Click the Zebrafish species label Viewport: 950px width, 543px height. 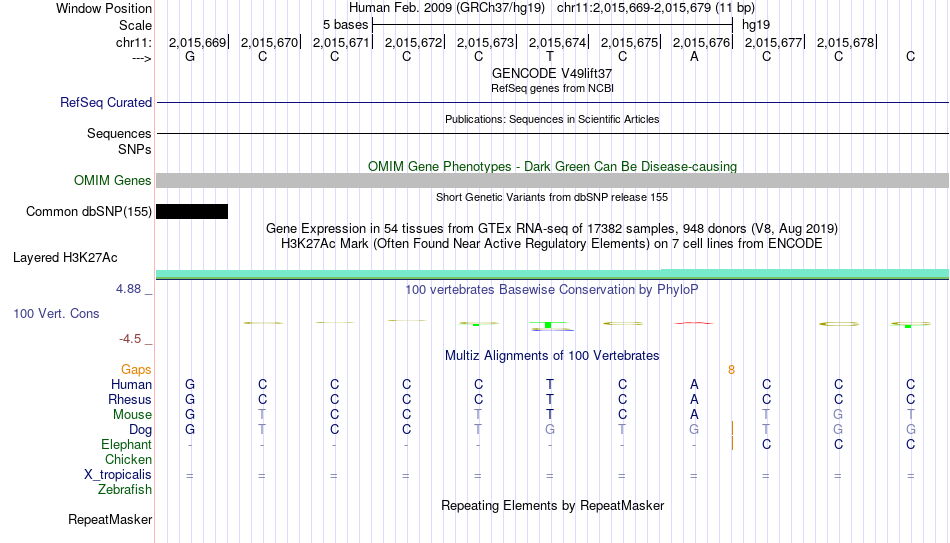tap(125, 489)
